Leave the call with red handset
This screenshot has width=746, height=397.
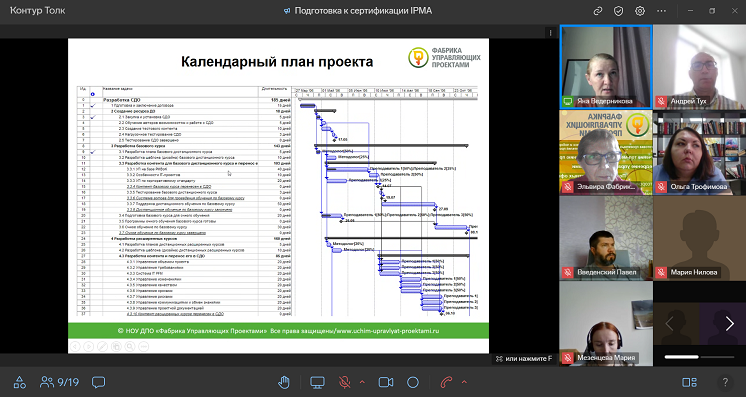(446, 382)
